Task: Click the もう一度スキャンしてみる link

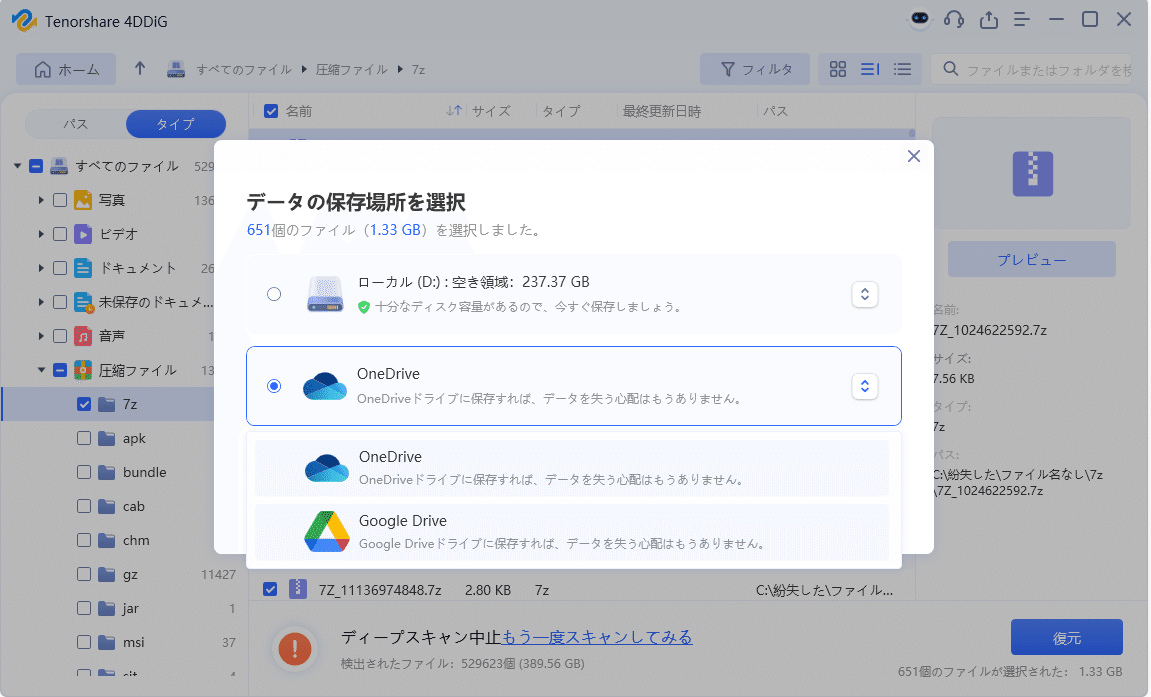Action: tap(596, 637)
